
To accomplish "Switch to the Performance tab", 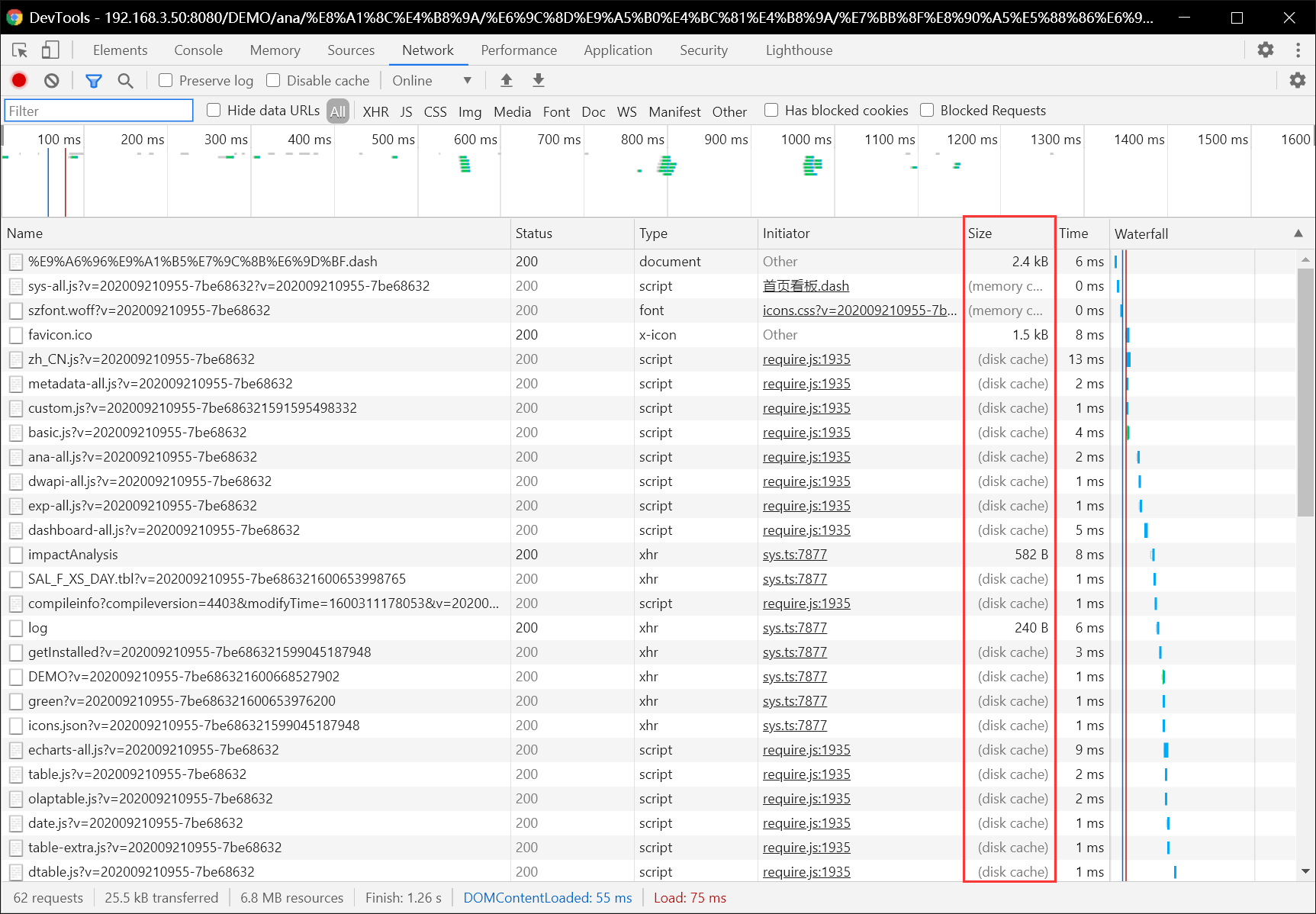I will point(519,50).
